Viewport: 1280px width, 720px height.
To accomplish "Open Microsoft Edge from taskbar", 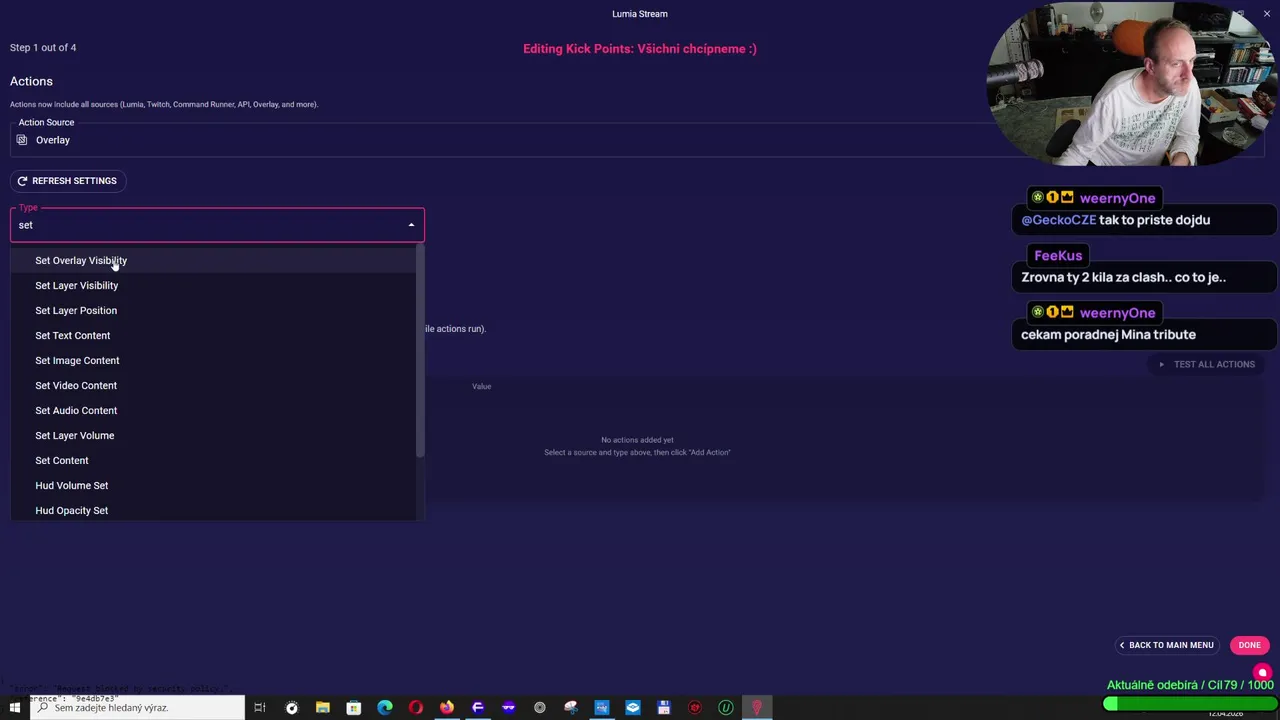I will tap(385, 708).
